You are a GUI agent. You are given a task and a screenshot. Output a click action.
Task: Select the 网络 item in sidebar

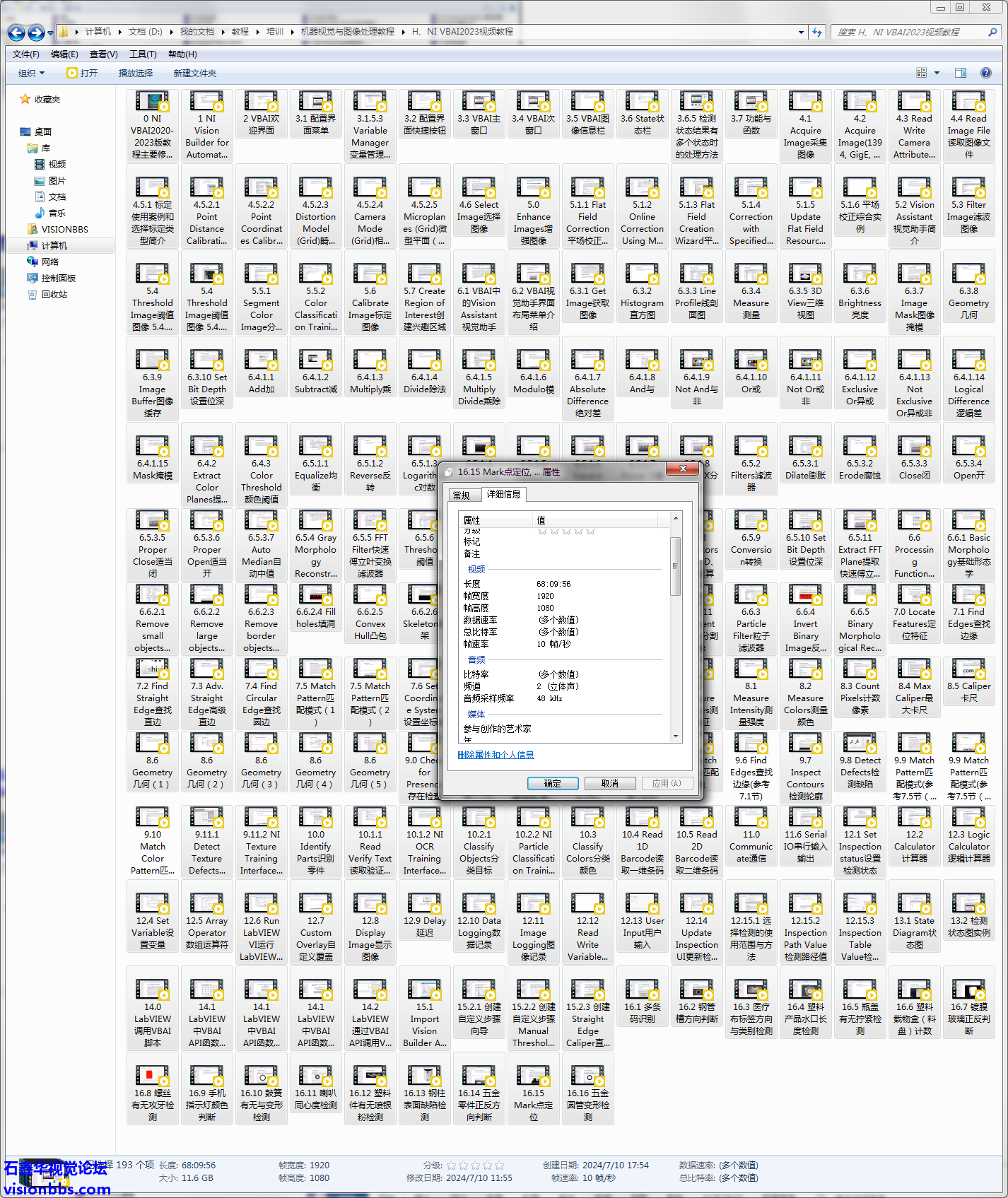click(x=49, y=262)
